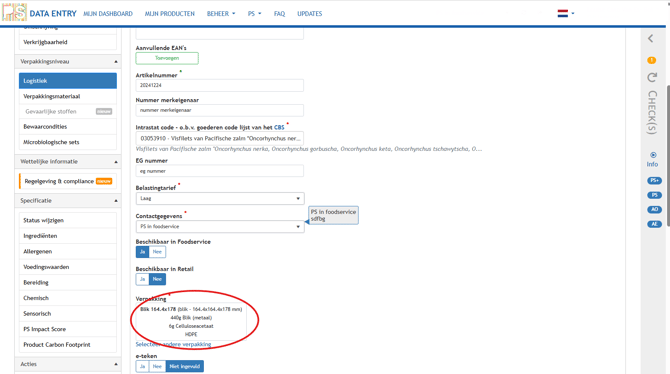Click the Intrastat code field
The image size is (670, 374).
tap(220, 138)
